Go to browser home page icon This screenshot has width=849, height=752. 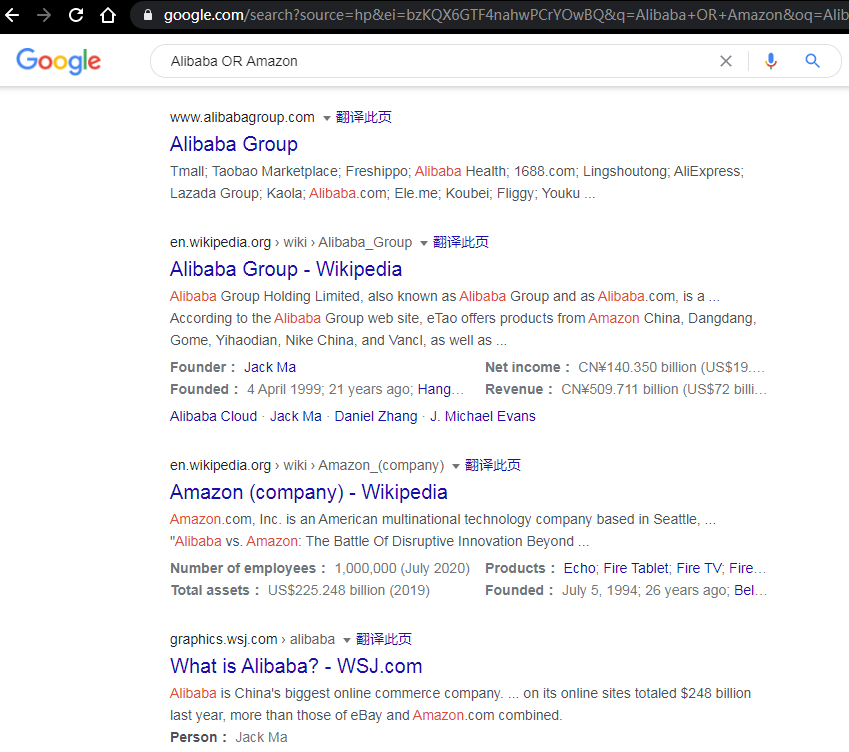click(x=107, y=15)
